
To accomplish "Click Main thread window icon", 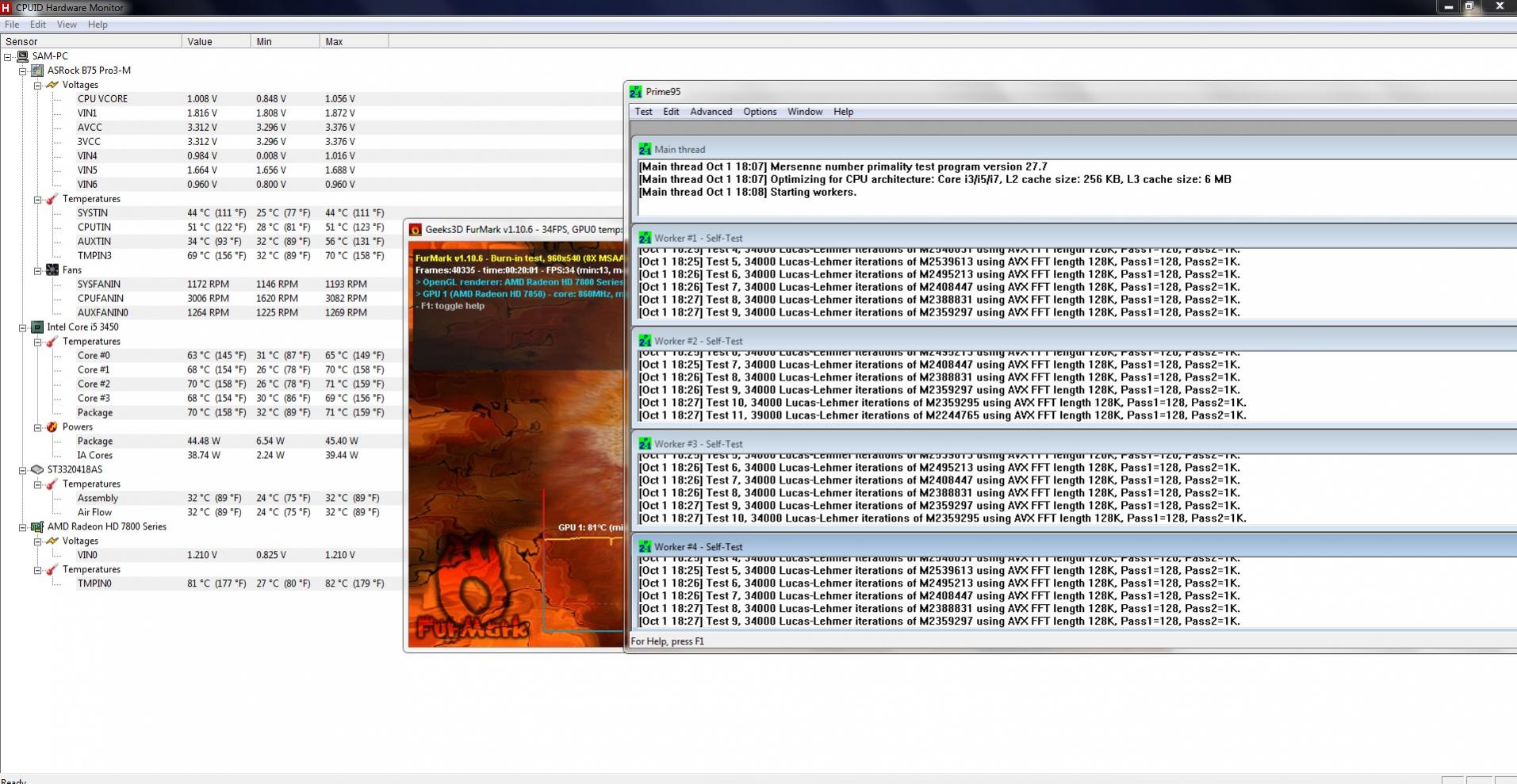I will point(645,149).
